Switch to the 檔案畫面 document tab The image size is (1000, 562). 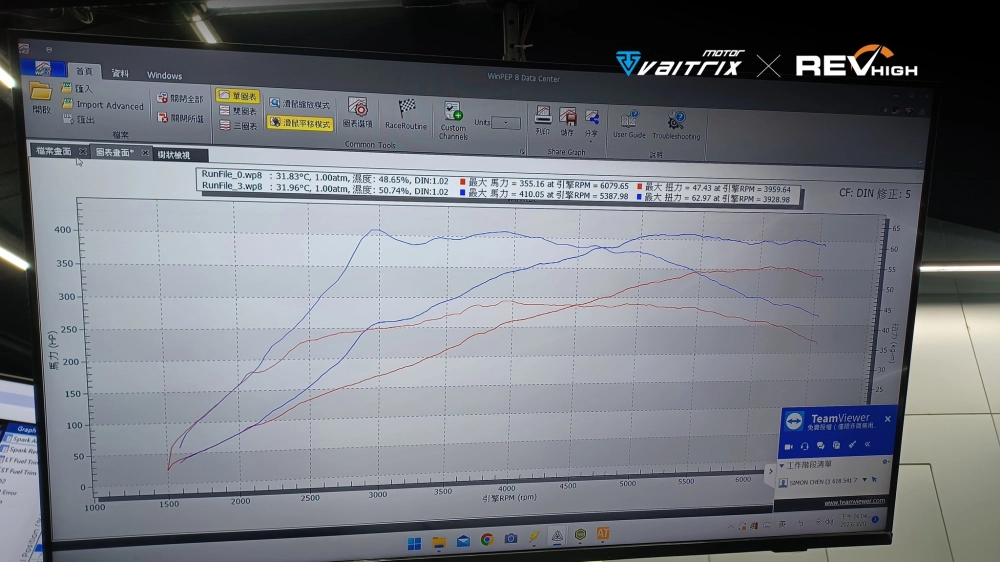[x=53, y=151]
